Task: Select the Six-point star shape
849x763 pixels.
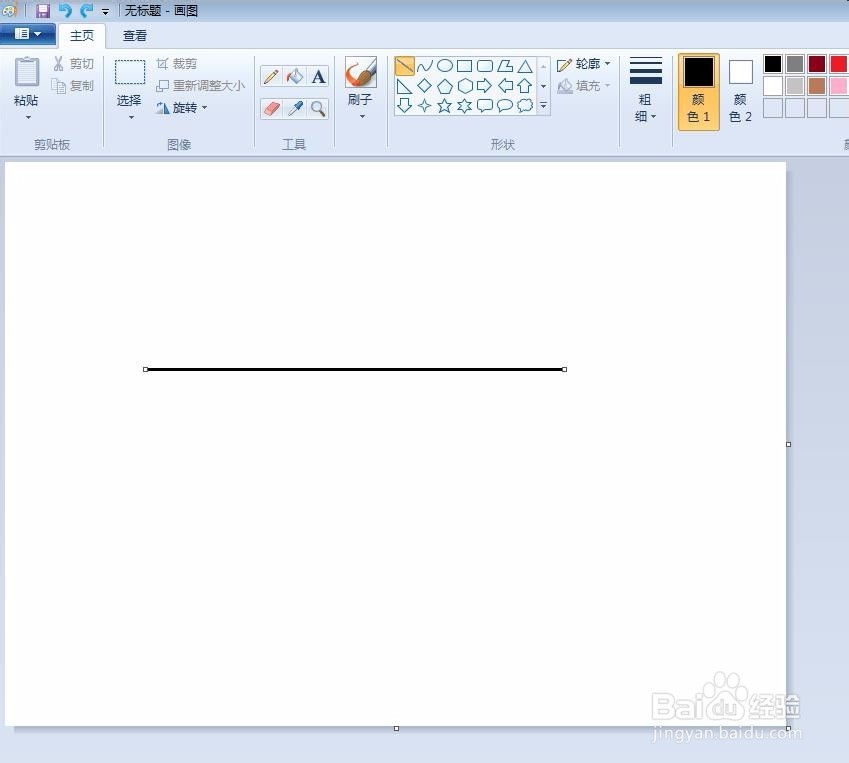Action: click(465, 106)
